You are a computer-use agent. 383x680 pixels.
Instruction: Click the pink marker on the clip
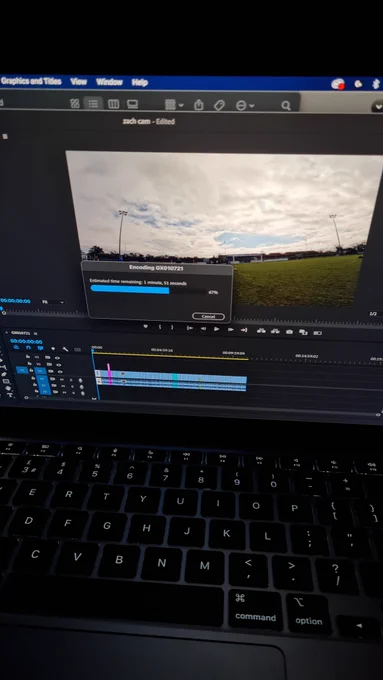(x=109, y=374)
